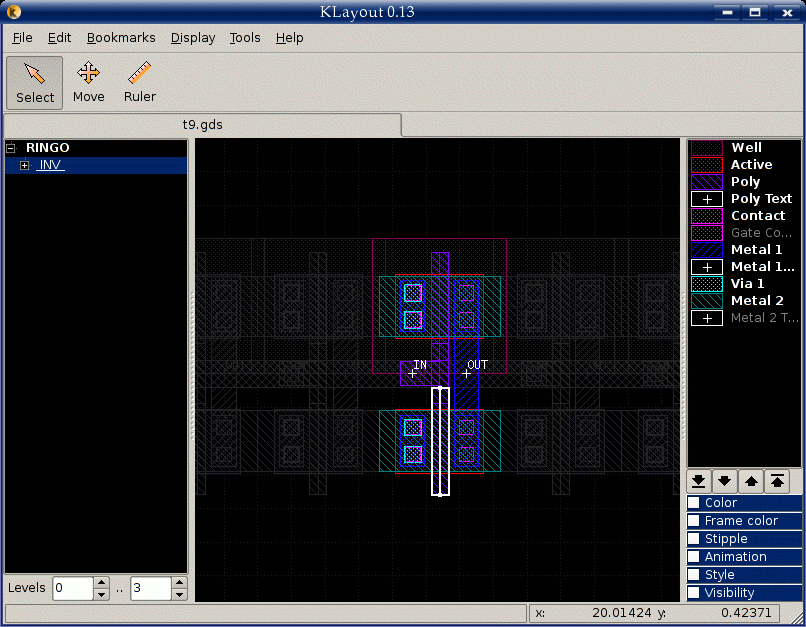Pick the Ruler measuring tool
806x627 pixels.
point(140,82)
